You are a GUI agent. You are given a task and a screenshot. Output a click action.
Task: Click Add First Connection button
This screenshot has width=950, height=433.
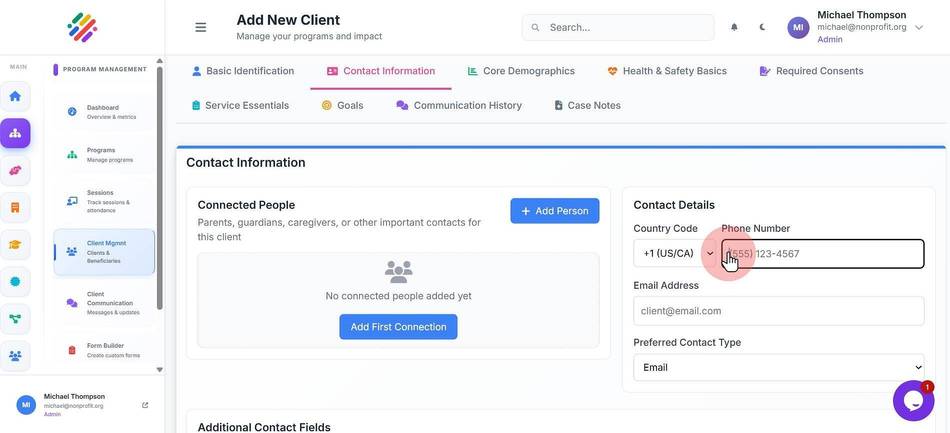click(398, 326)
